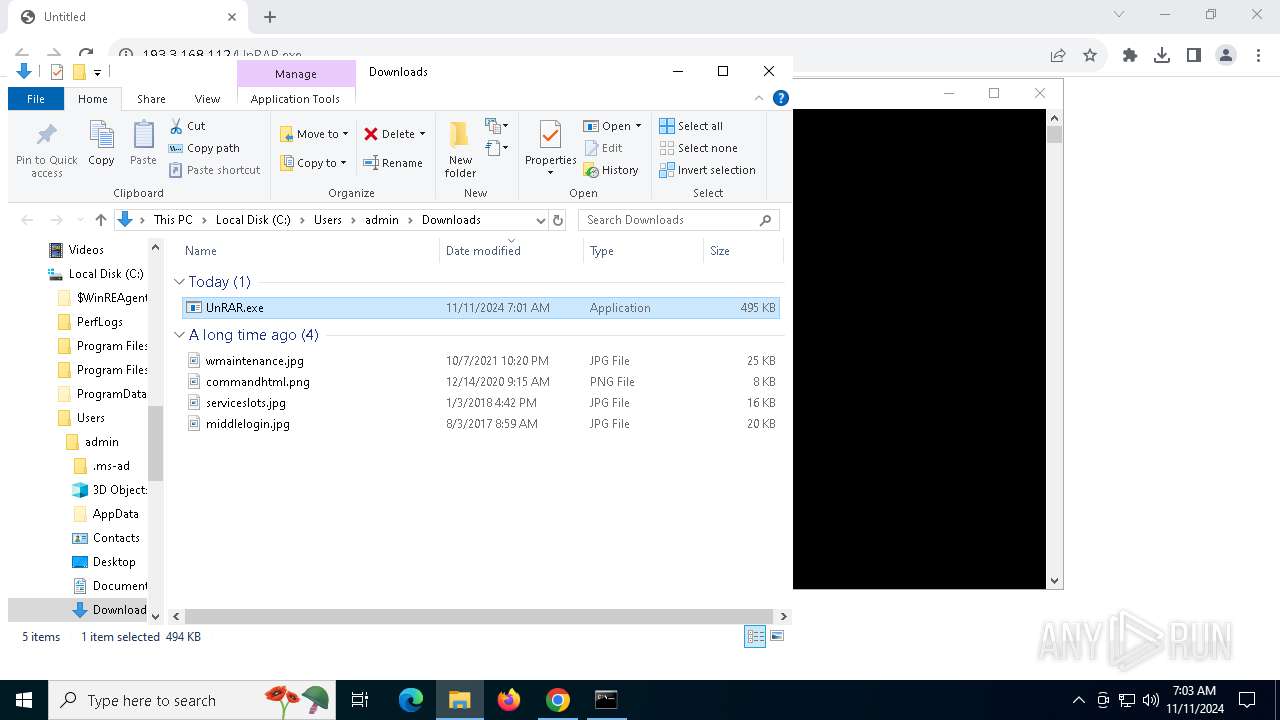1280x720 pixels.
Task: Refresh the Downloads folder view
Action: pyautogui.click(x=558, y=220)
